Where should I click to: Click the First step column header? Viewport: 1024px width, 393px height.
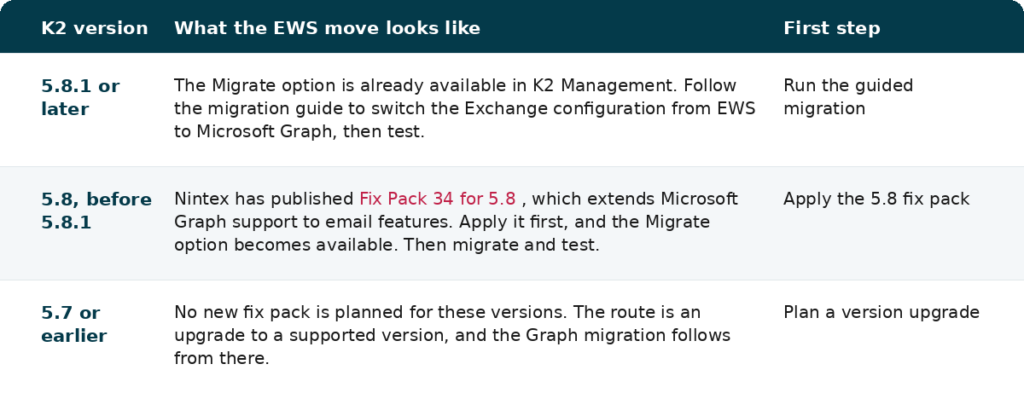click(831, 28)
